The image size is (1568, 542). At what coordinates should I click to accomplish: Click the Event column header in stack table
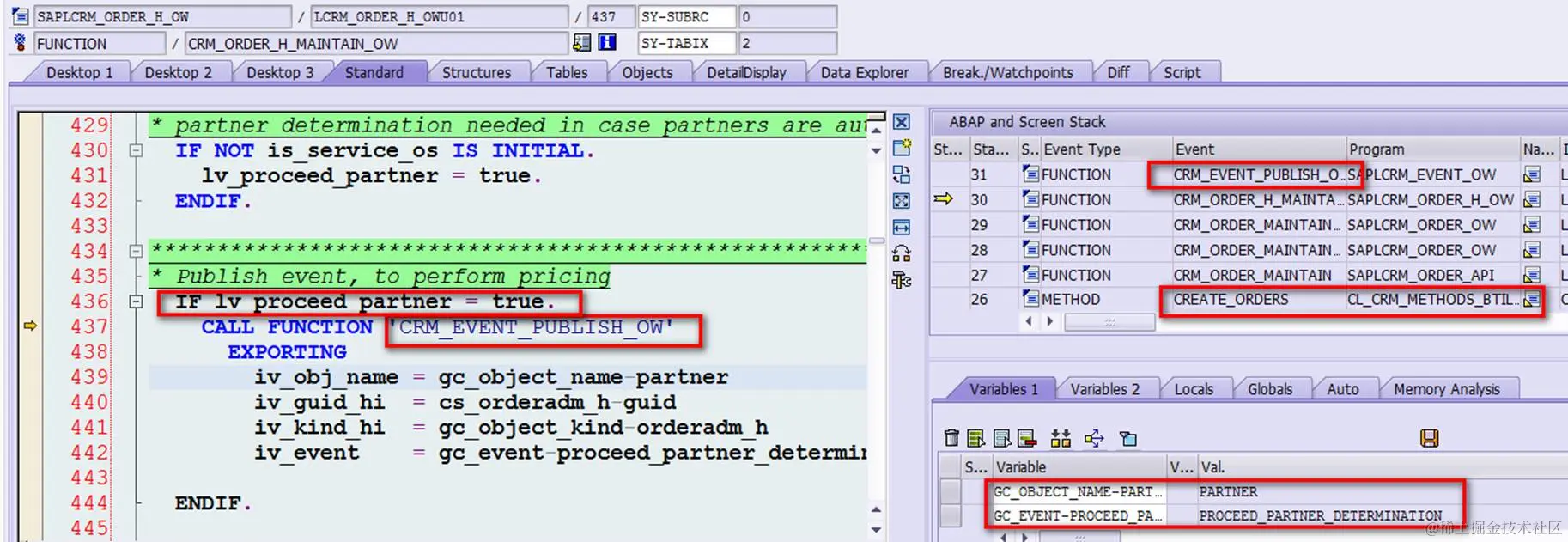click(1258, 149)
